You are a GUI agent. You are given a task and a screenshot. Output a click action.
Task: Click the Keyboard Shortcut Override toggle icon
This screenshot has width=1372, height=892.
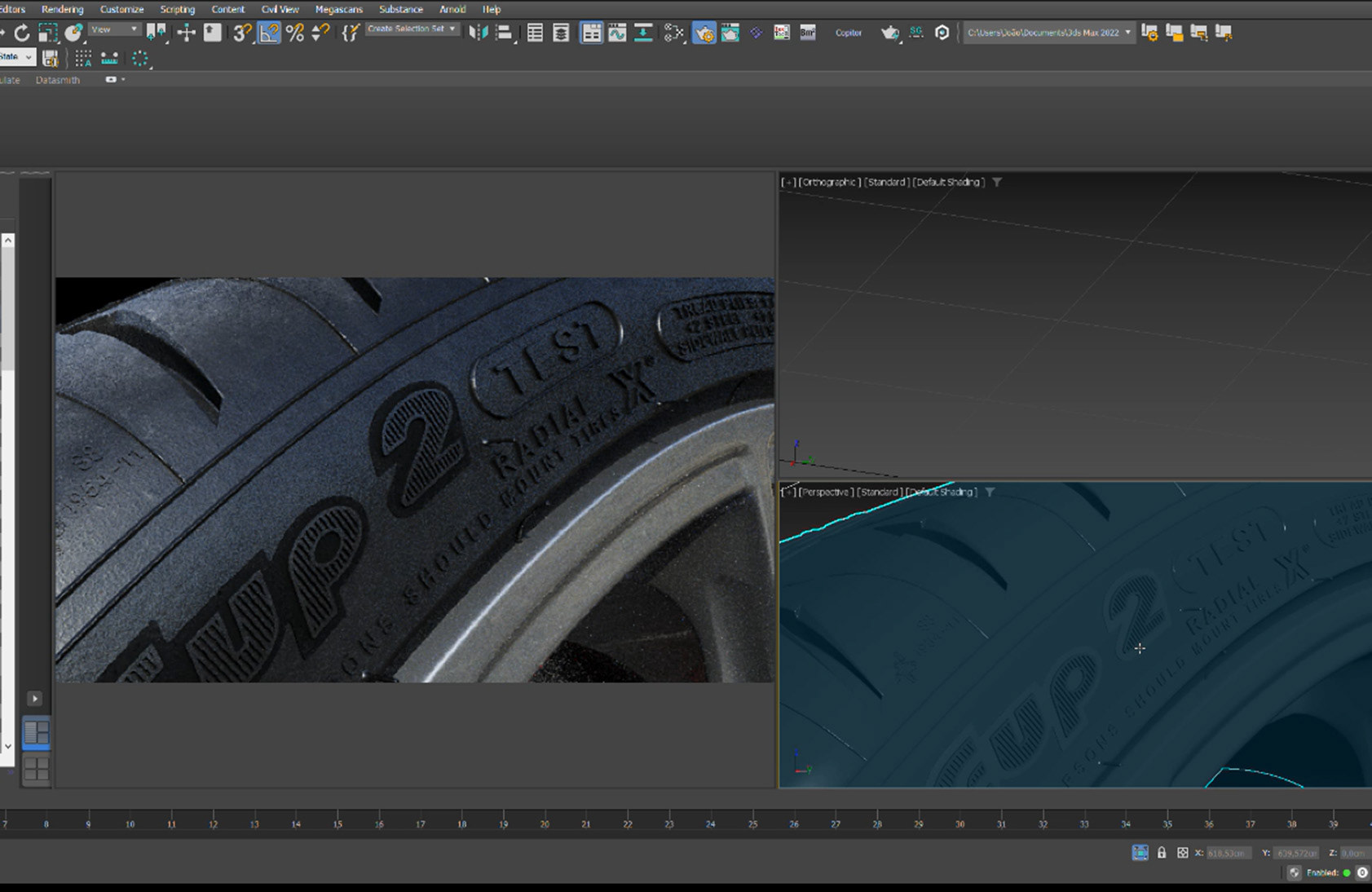[213, 33]
